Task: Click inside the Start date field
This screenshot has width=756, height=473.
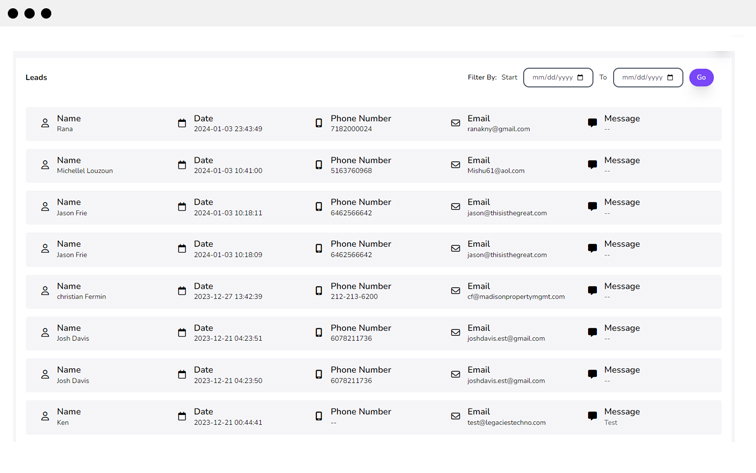Action: (x=550, y=78)
